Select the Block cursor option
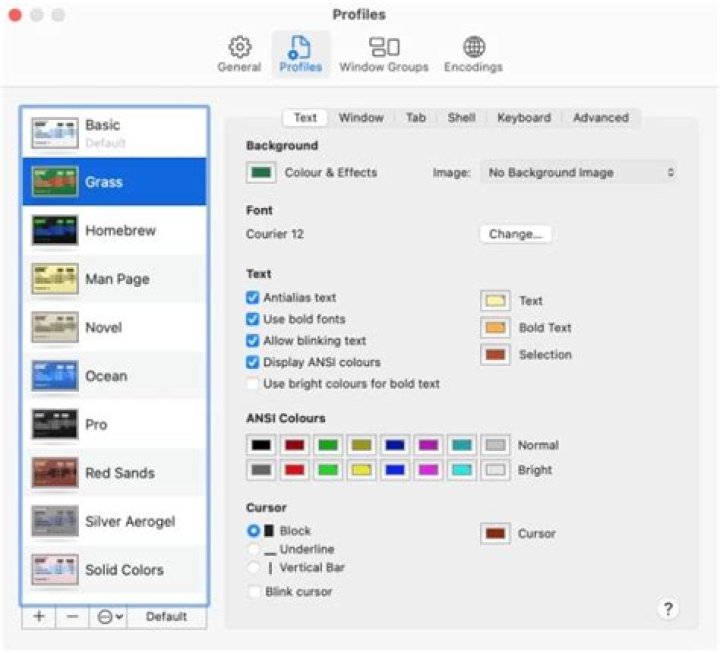This screenshot has height=653, width=720. pyautogui.click(x=253, y=531)
